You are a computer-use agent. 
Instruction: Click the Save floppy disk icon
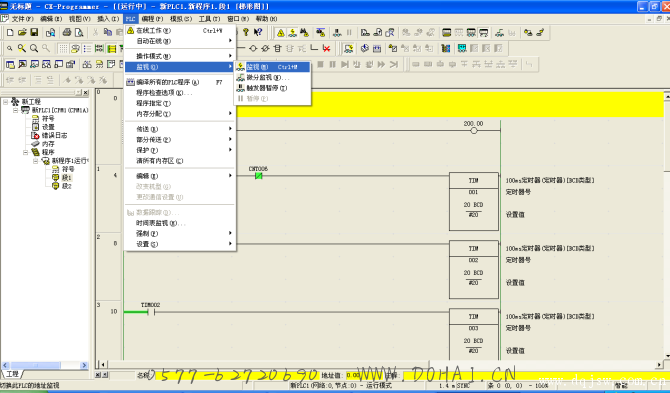pos(34,32)
